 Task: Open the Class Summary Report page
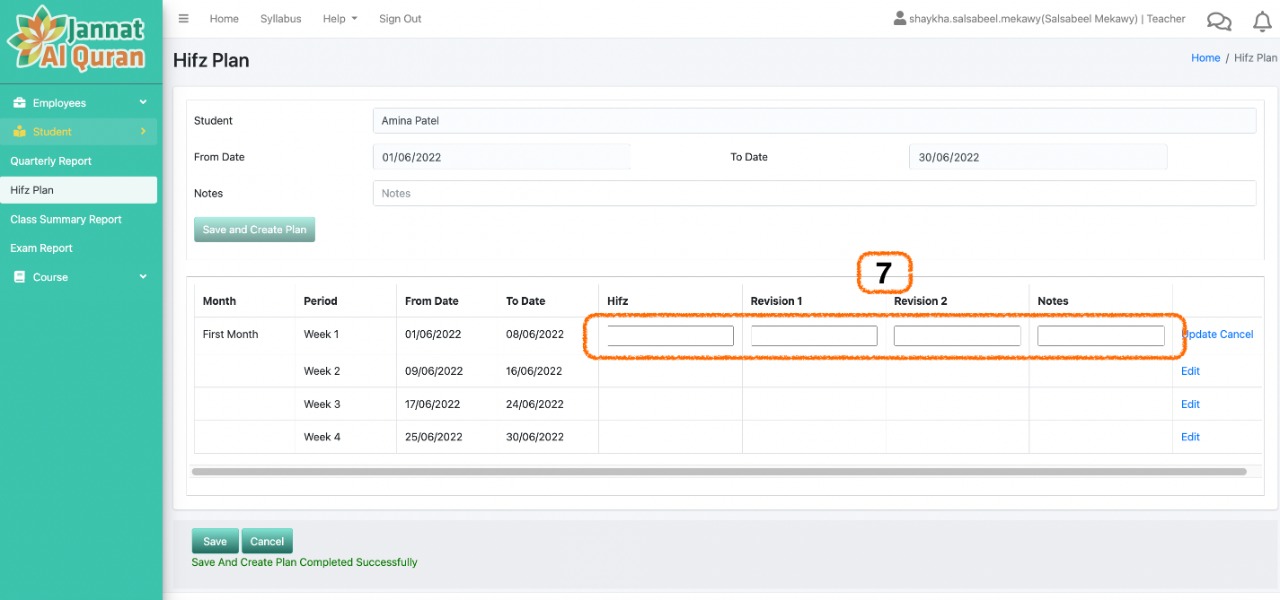tap(66, 219)
